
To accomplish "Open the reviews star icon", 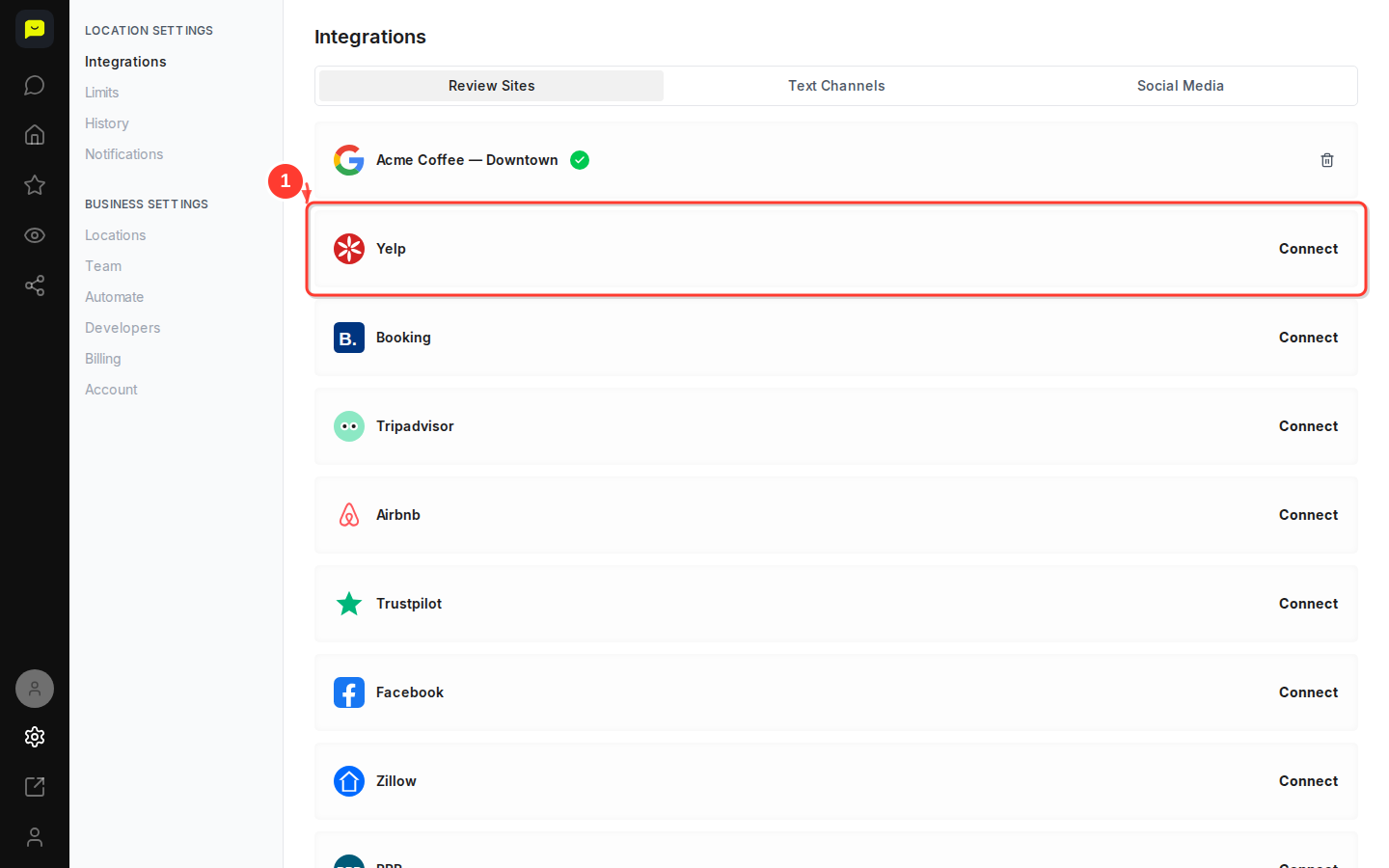I will pyautogui.click(x=35, y=185).
